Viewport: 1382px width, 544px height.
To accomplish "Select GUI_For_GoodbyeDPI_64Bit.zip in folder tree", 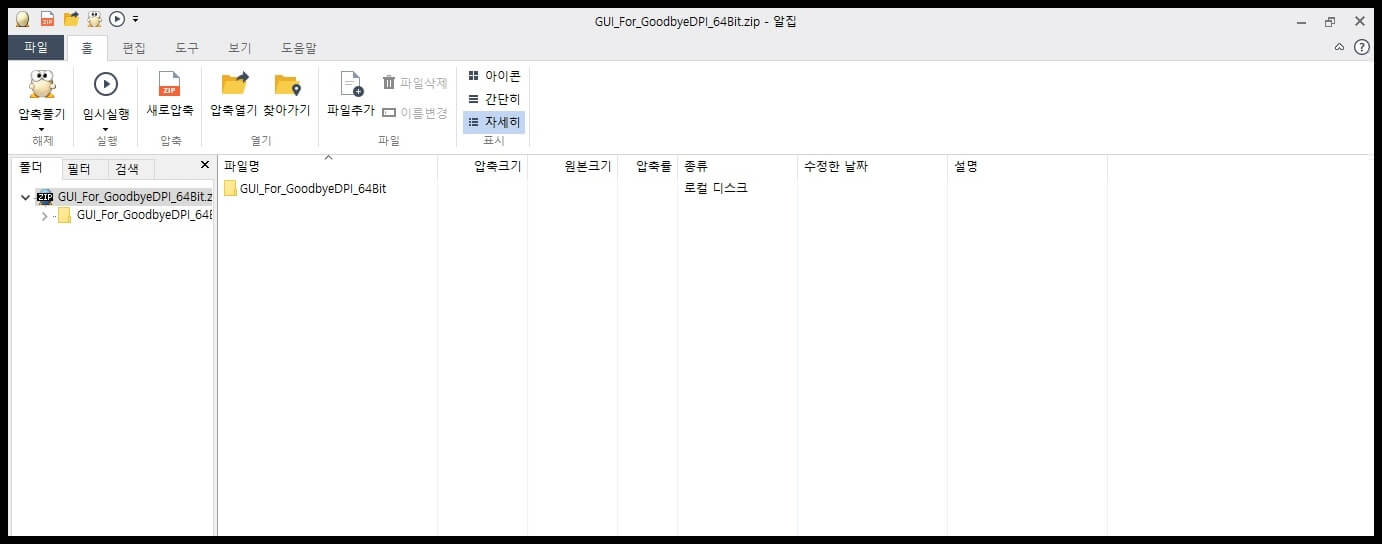I will (135, 197).
